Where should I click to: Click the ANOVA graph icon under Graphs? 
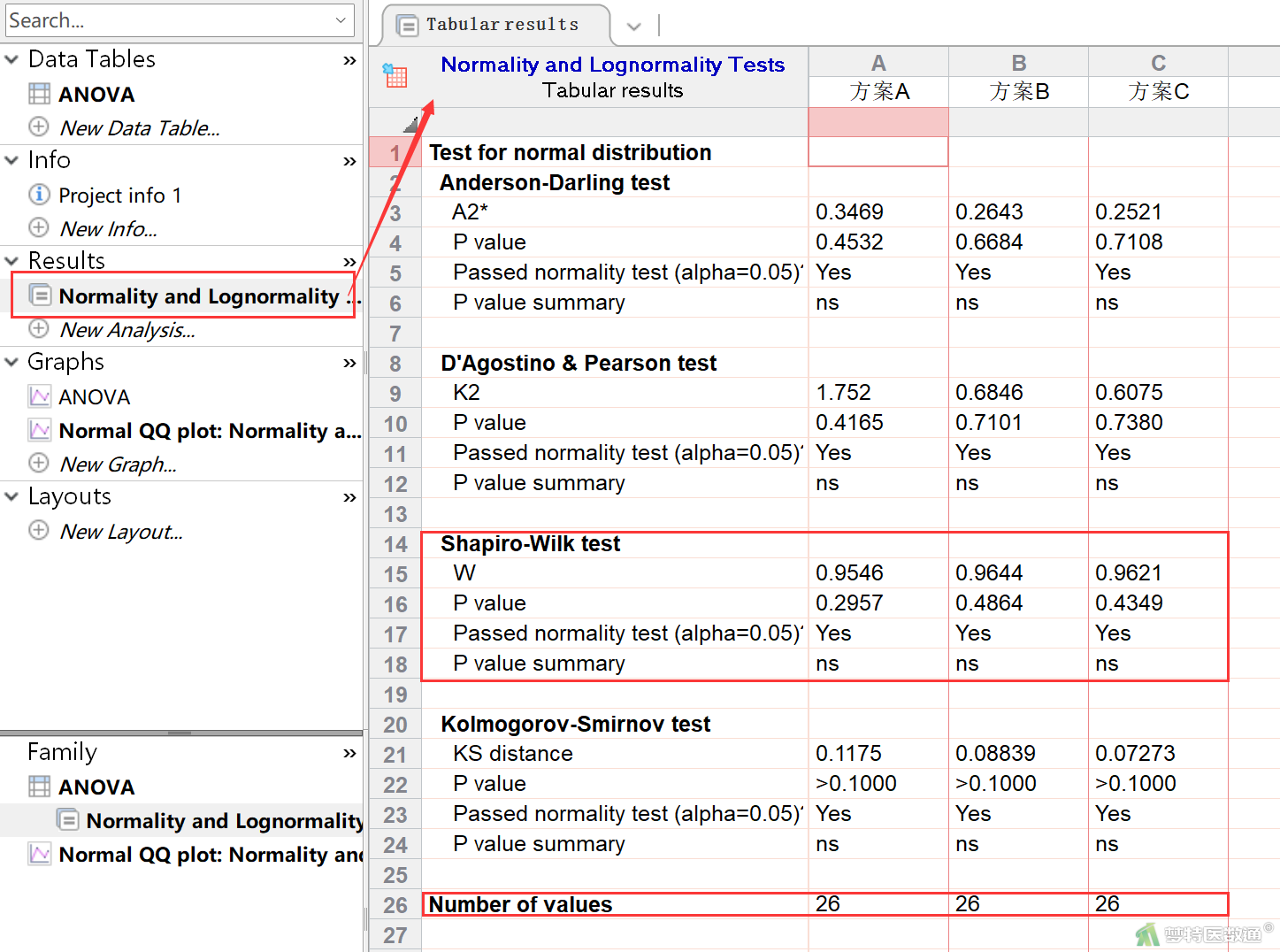[39, 395]
